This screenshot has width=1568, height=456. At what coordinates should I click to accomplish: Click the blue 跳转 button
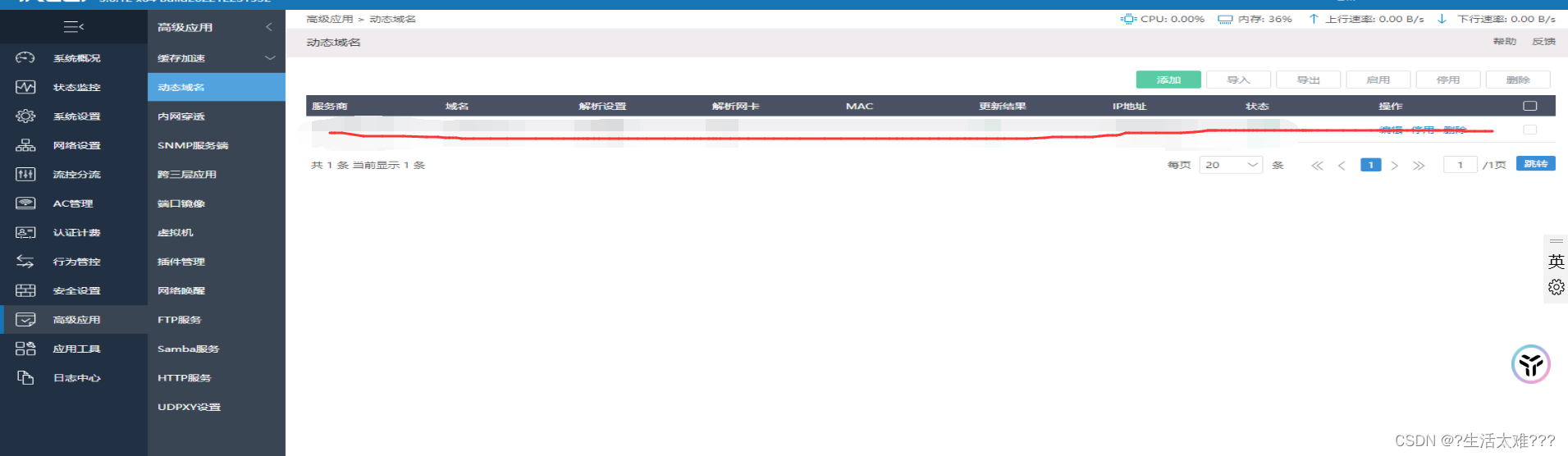tap(1536, 164)
